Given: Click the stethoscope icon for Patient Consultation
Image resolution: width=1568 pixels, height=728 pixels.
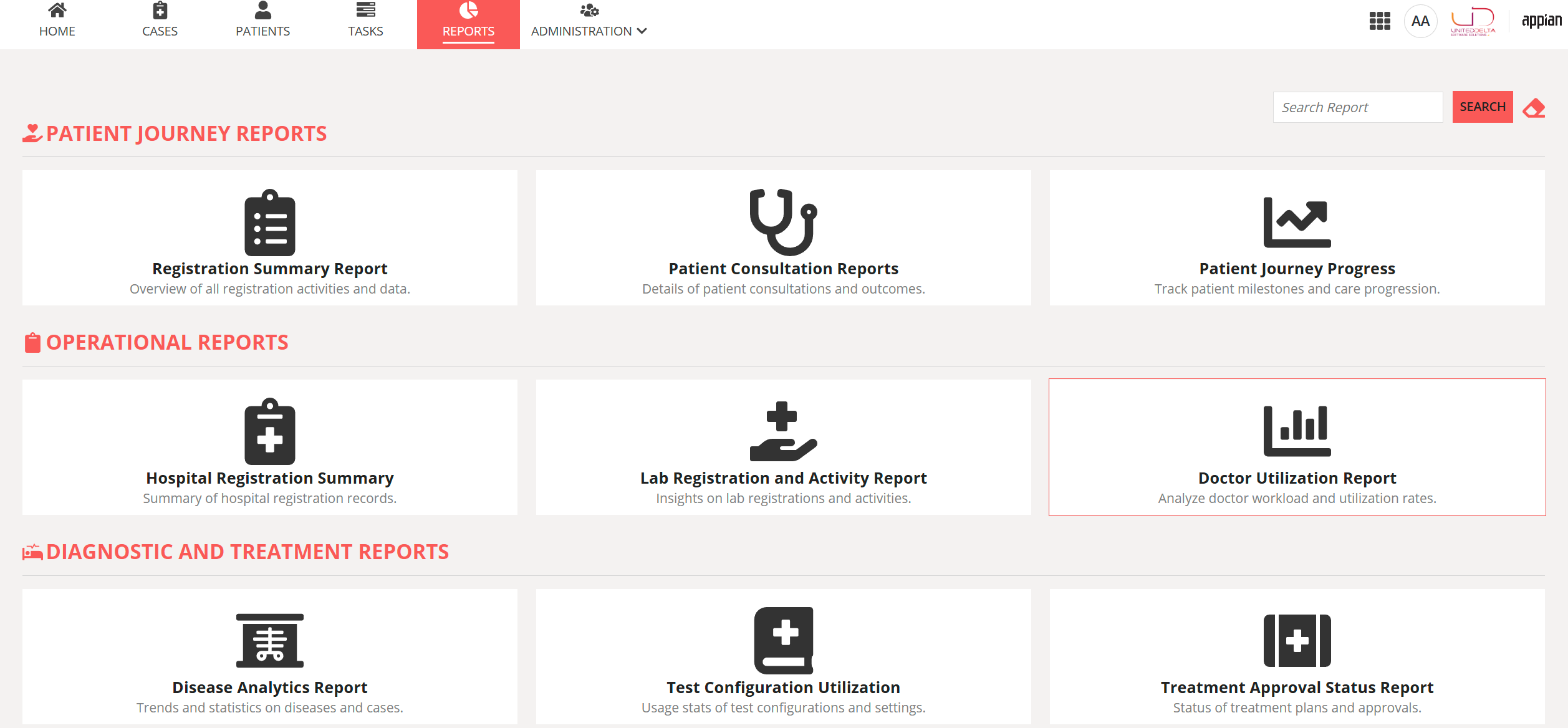Looking at the screenshot, I should 783,222.
